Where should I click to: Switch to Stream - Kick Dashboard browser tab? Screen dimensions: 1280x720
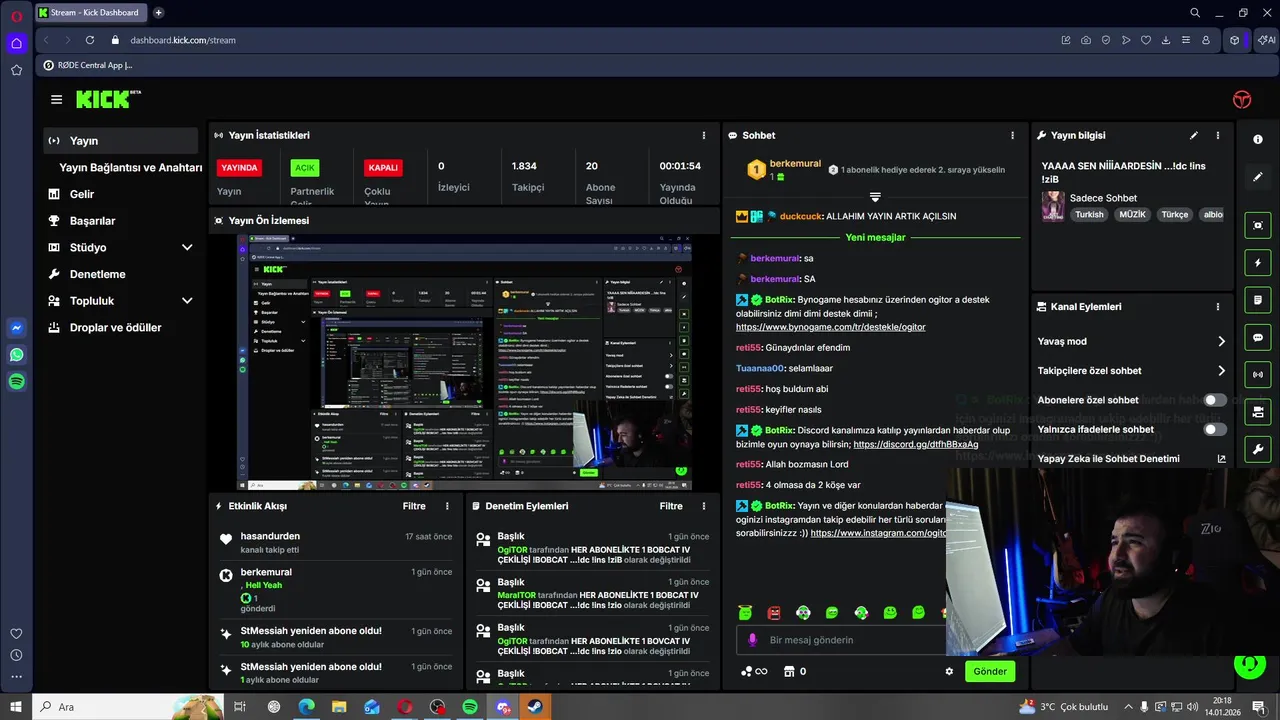coord(90,13)
